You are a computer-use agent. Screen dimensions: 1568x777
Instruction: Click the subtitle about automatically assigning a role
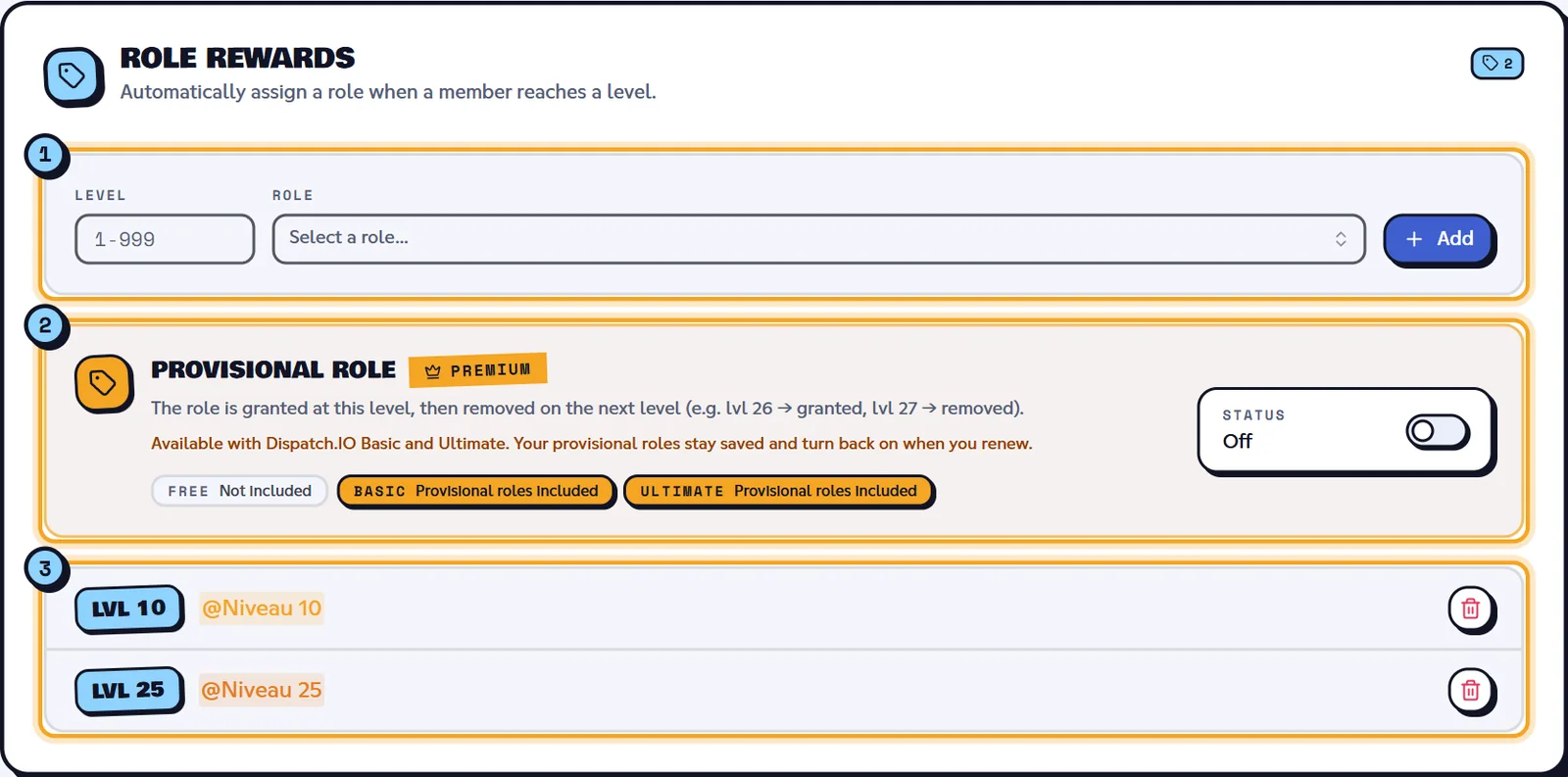388,92
